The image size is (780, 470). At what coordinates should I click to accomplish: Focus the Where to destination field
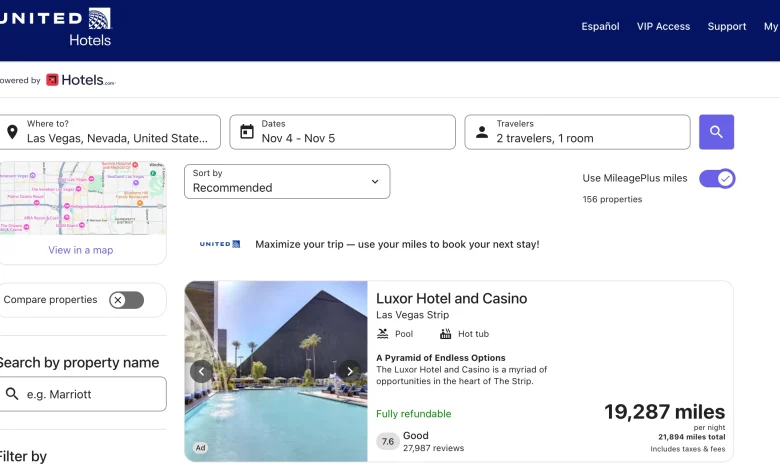click(x=110, y=132)
